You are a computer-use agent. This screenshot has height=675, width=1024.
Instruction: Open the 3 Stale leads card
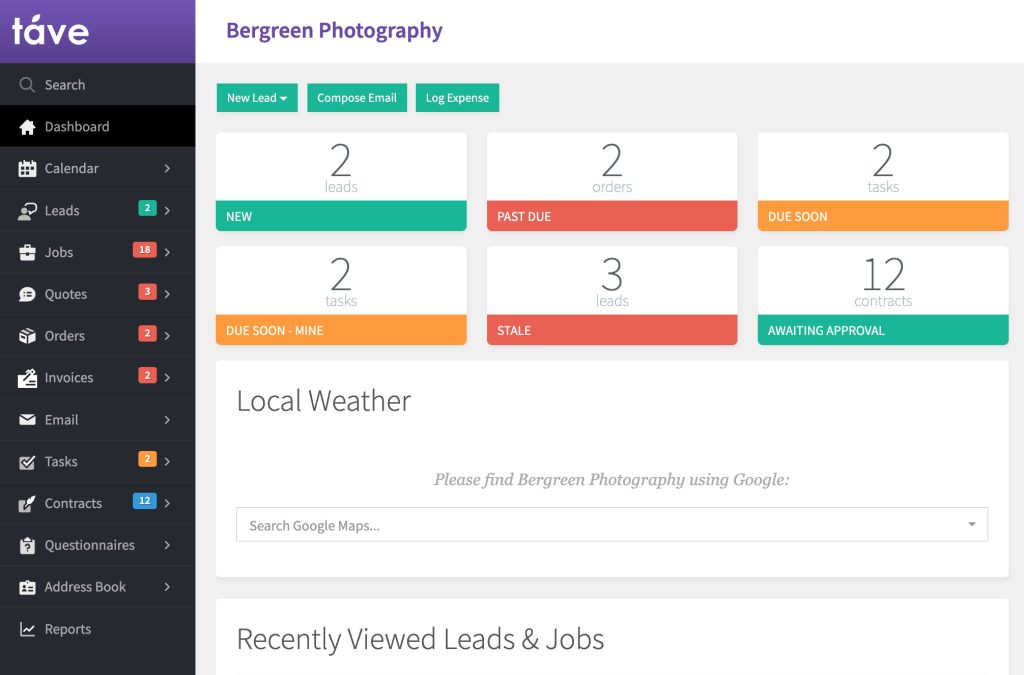pyautogui.click(x=612, y=296)
